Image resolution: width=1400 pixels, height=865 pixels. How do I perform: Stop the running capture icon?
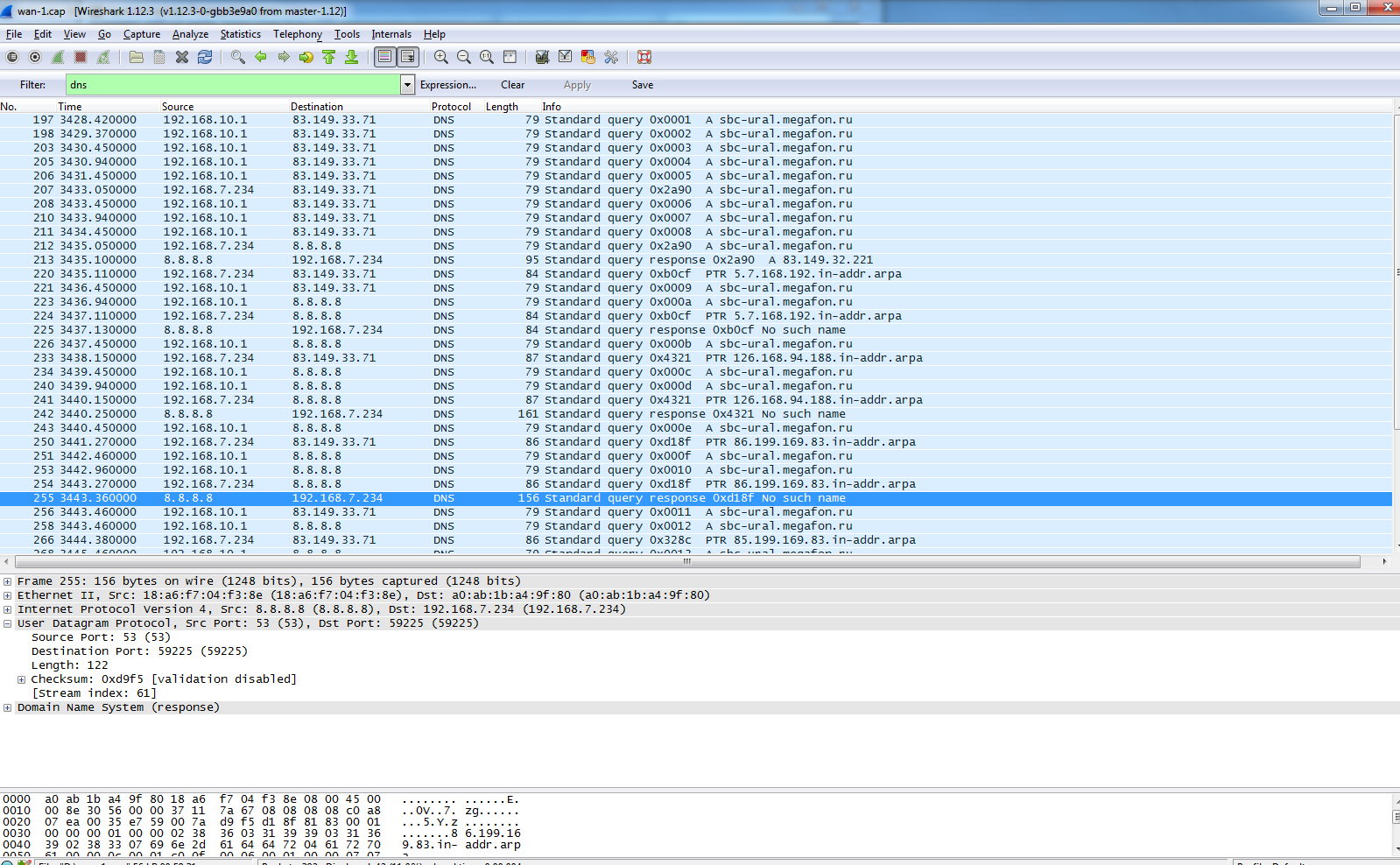[81, 57]
